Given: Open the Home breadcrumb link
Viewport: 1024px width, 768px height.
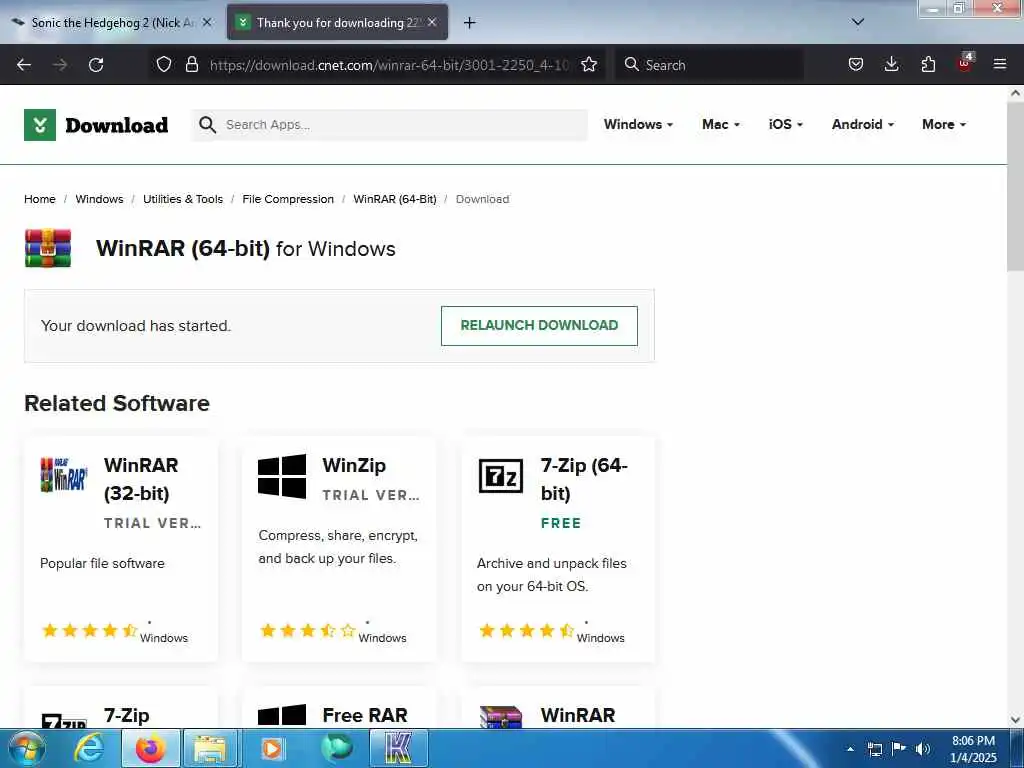Looking at the screenshot, I should point(40,199).
